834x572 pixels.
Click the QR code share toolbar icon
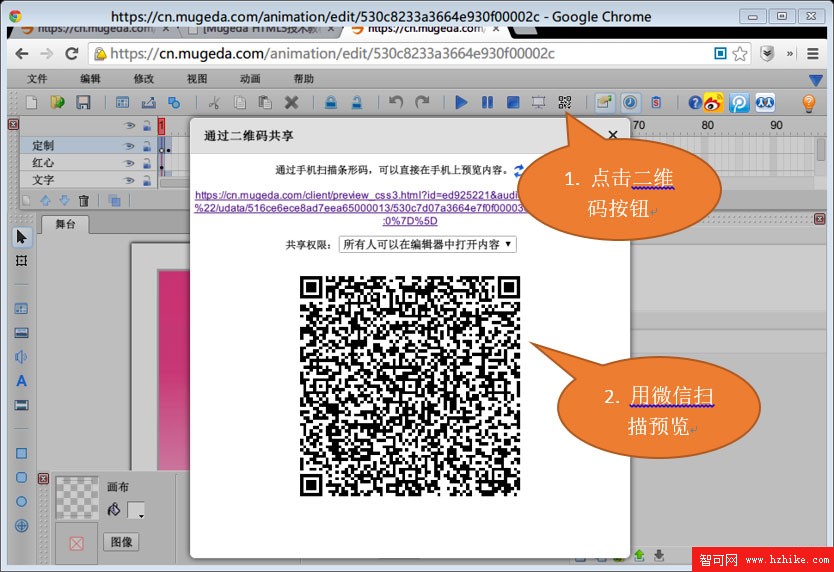[x=565, y=102]
